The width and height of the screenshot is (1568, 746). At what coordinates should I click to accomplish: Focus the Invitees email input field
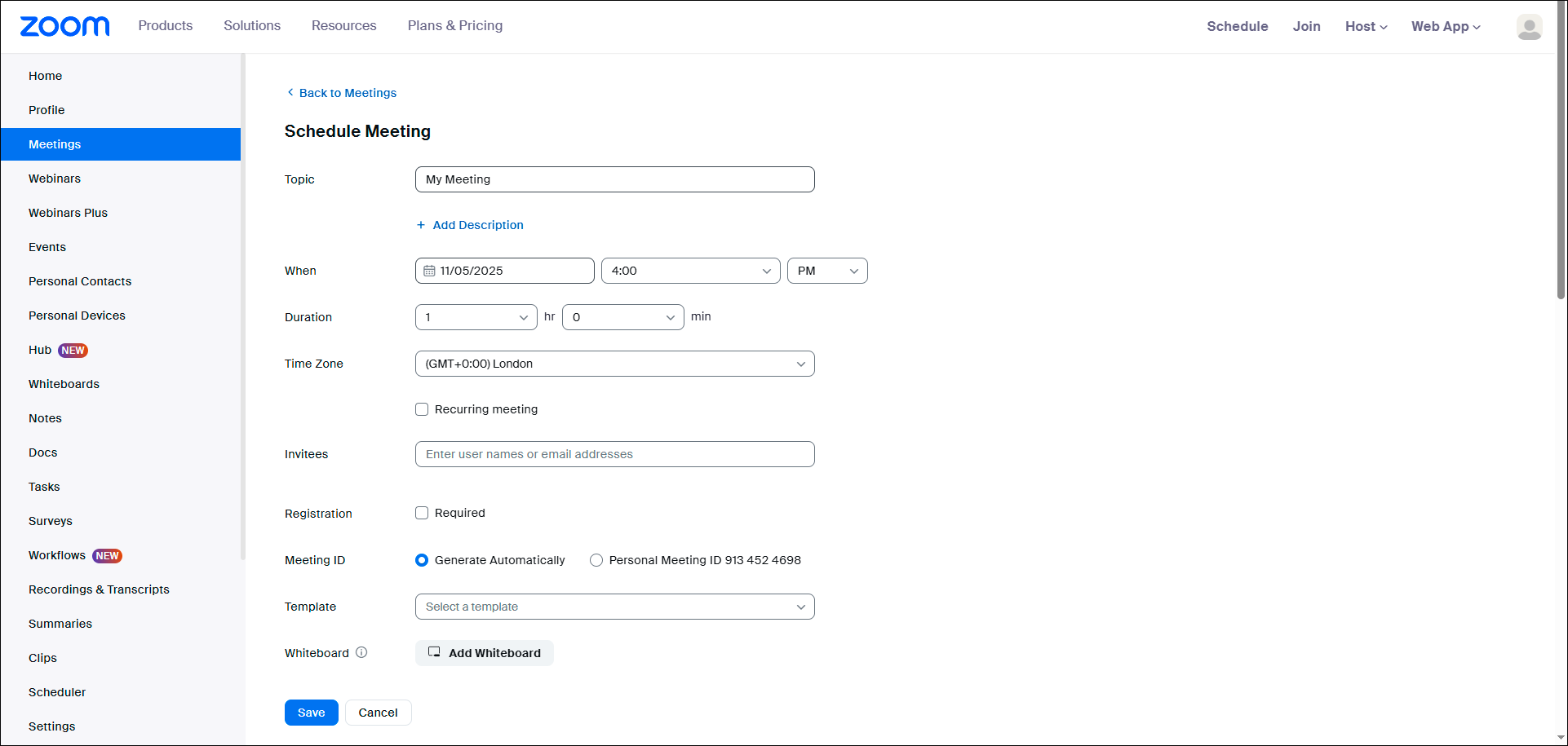tap(614, 454)
